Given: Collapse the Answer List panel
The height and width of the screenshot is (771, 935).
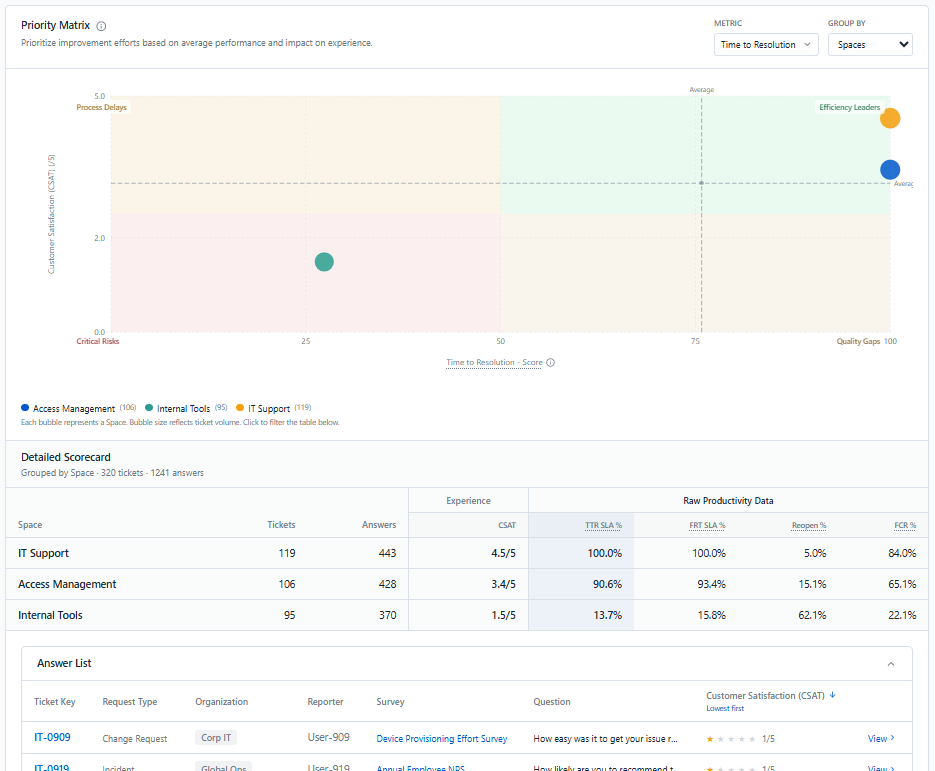Looking at the screenshot, I should pos(890,664).
